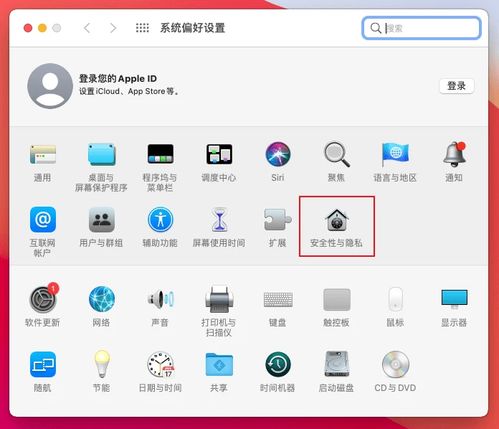Click the Apple ID avatar picture

[50, 86]
